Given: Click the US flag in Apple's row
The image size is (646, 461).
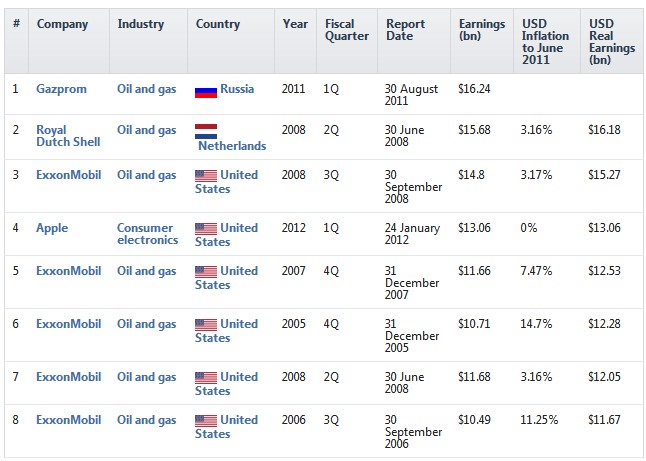Looking at the screenshot, I should (205, 229).
